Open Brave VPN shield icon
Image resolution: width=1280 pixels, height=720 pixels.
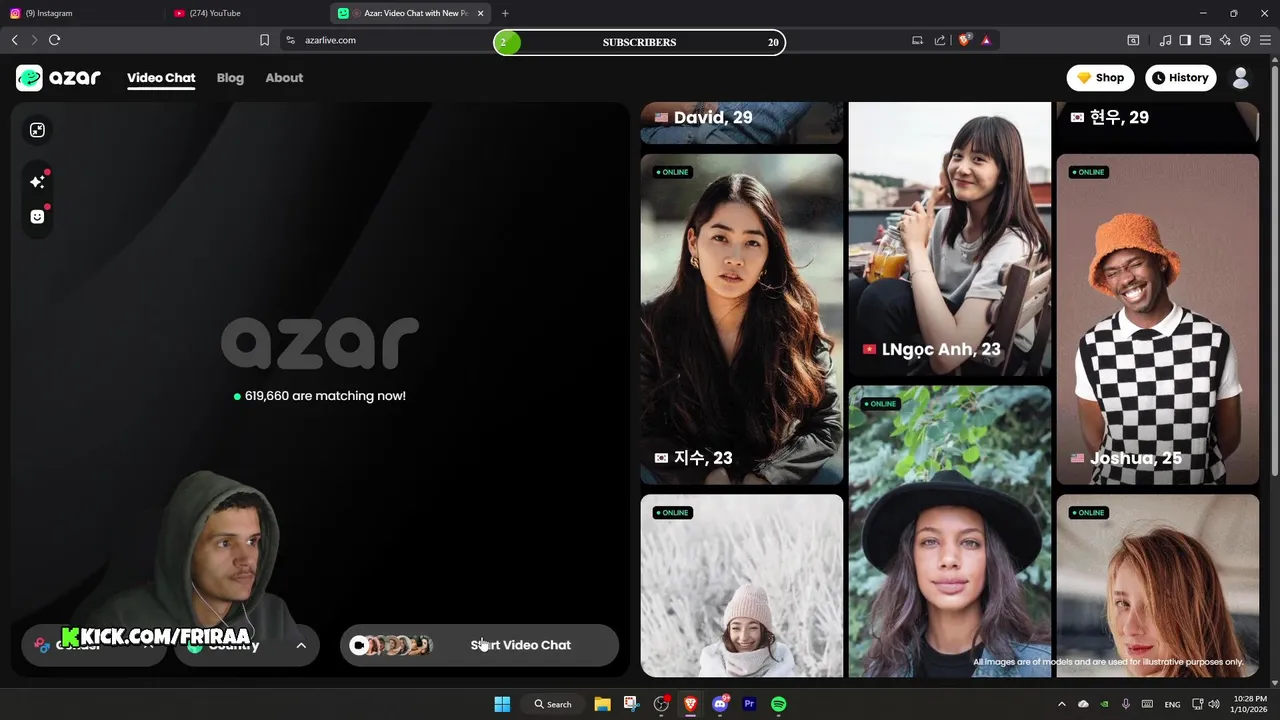click(x=1245, y=40)
